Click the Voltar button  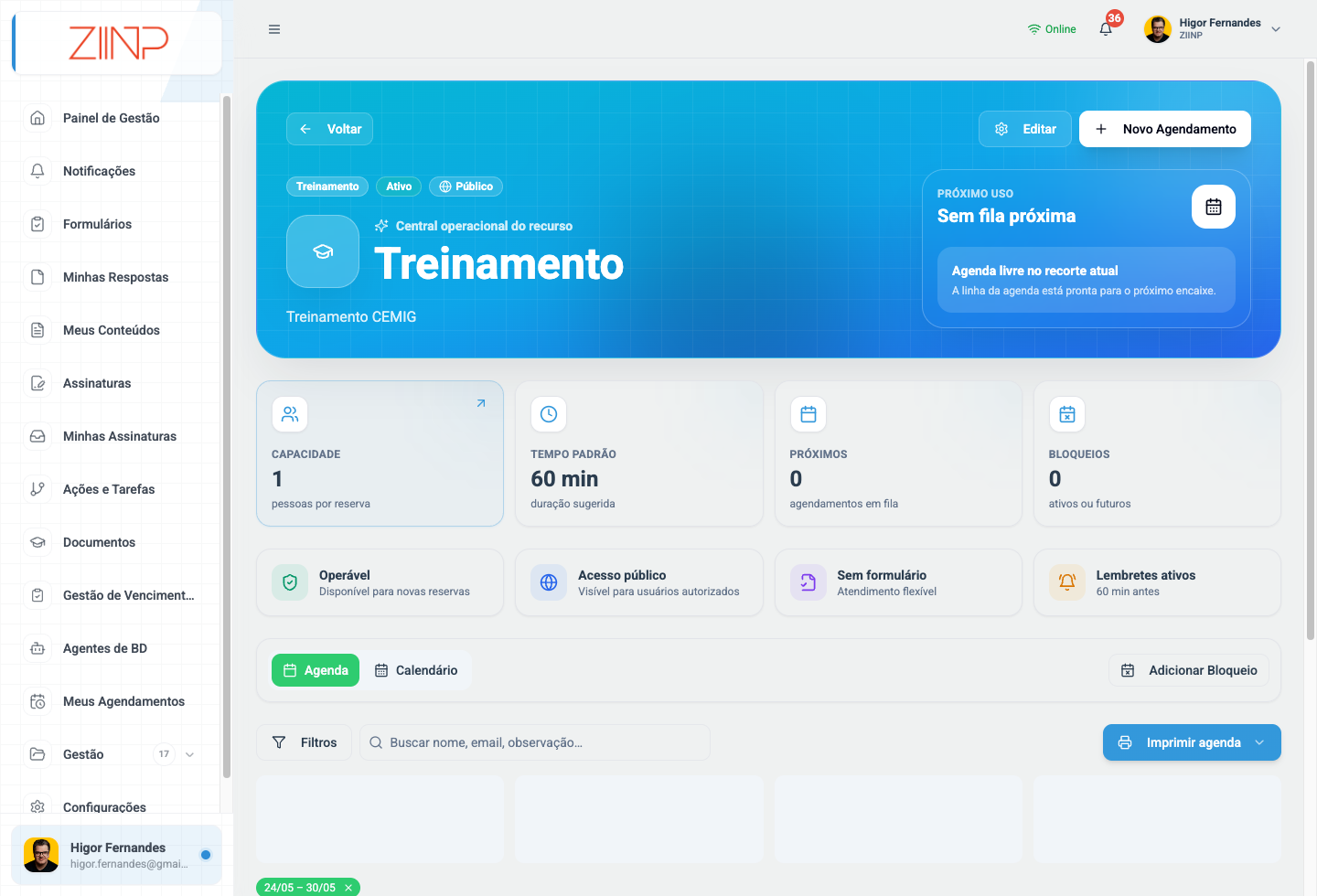[x=329, y=129]
